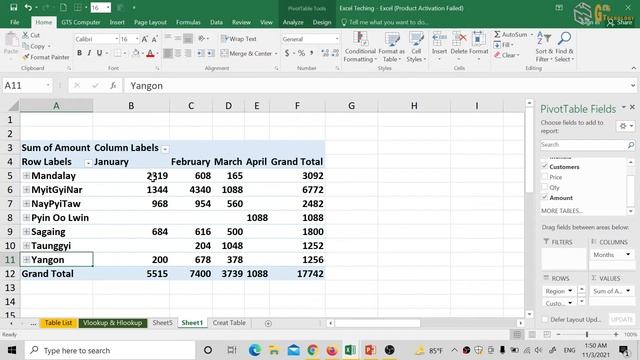
Task: Apply the Accounting Number Format dollar icon
Action: pyautogui.click(x=287, y=53)
